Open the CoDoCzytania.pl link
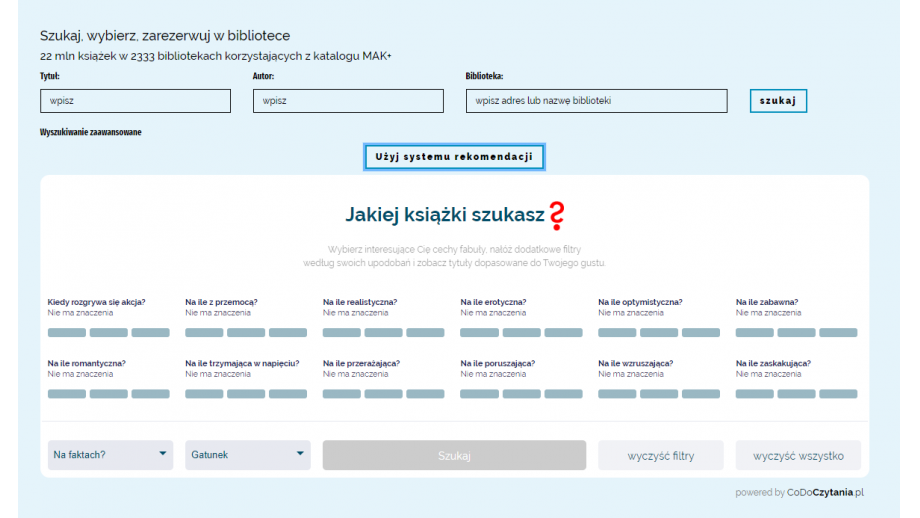This screenshot has width=920, height=518. tap(825, 492)
